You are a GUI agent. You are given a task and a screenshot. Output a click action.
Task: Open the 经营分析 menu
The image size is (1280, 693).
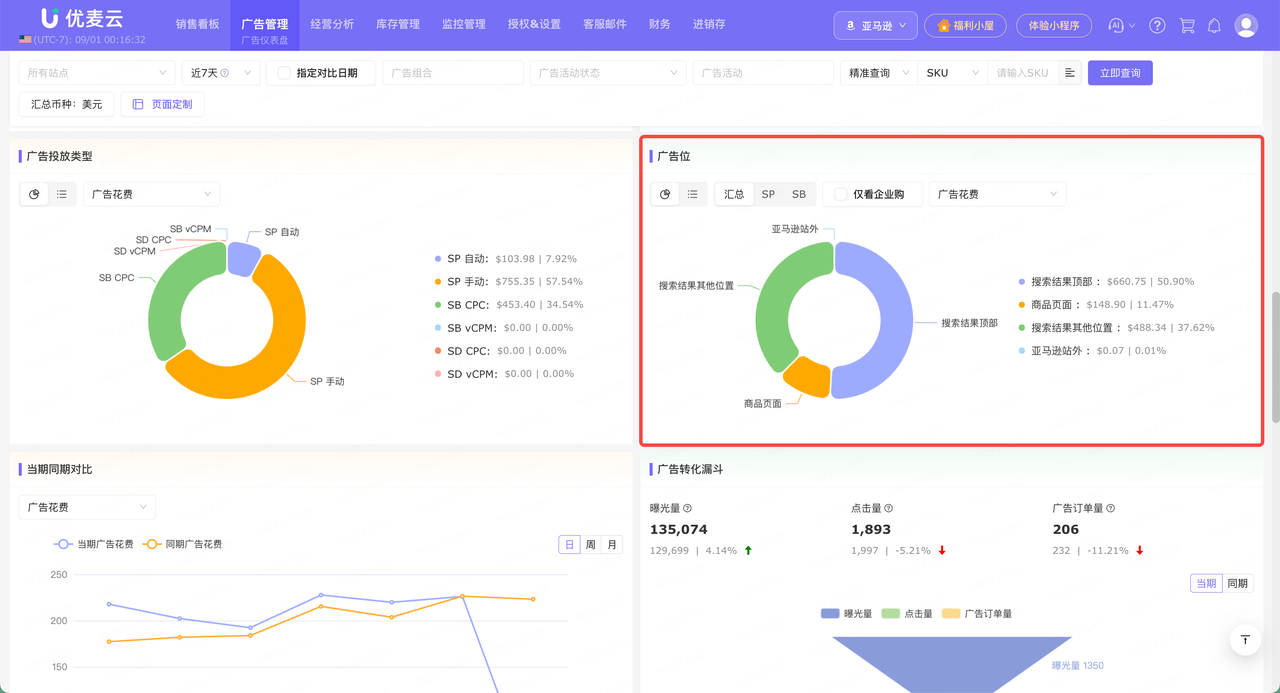[332, 23]
